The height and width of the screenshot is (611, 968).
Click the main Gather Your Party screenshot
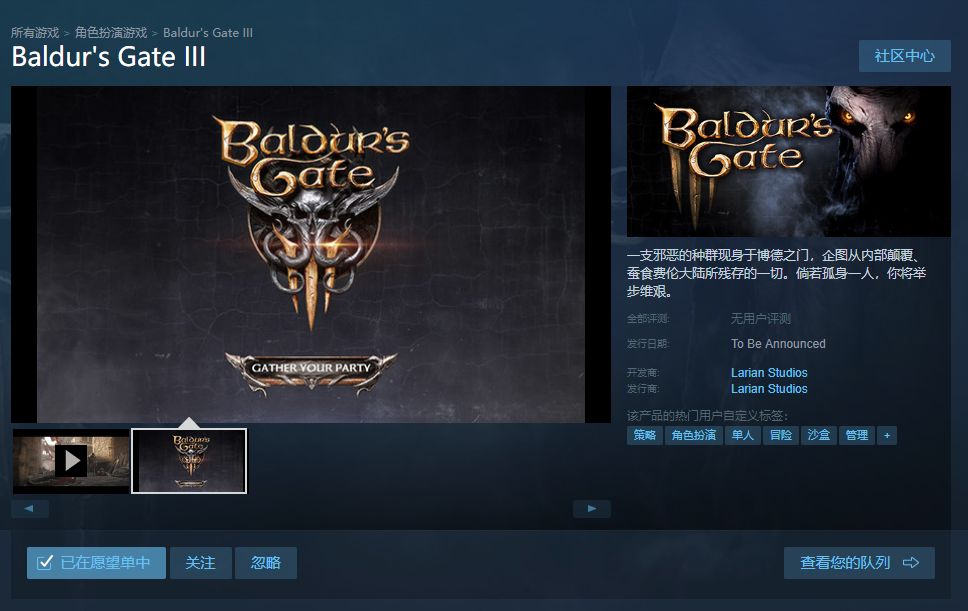point(311,254)
